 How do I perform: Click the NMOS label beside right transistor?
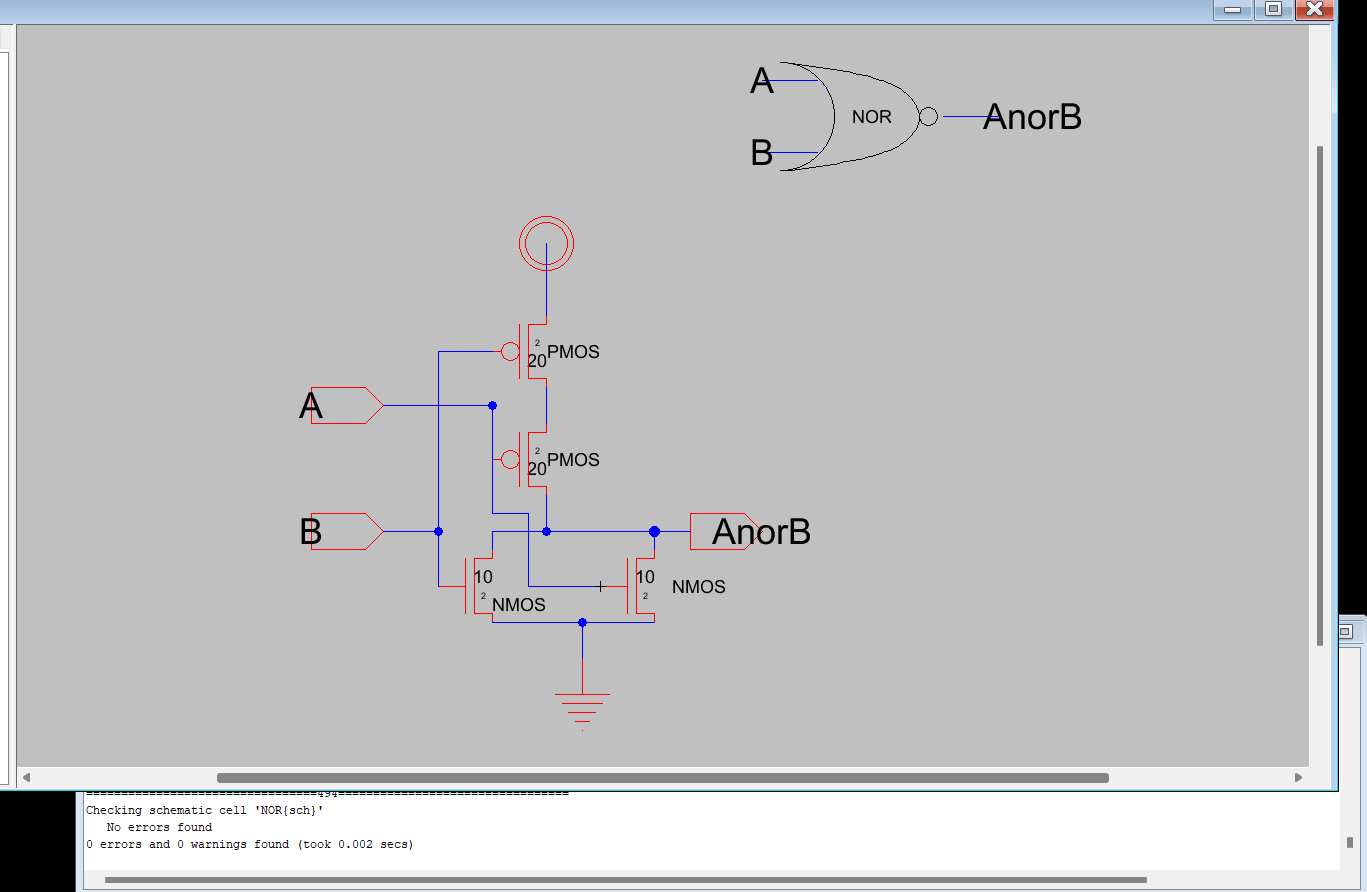pos(698,587)
